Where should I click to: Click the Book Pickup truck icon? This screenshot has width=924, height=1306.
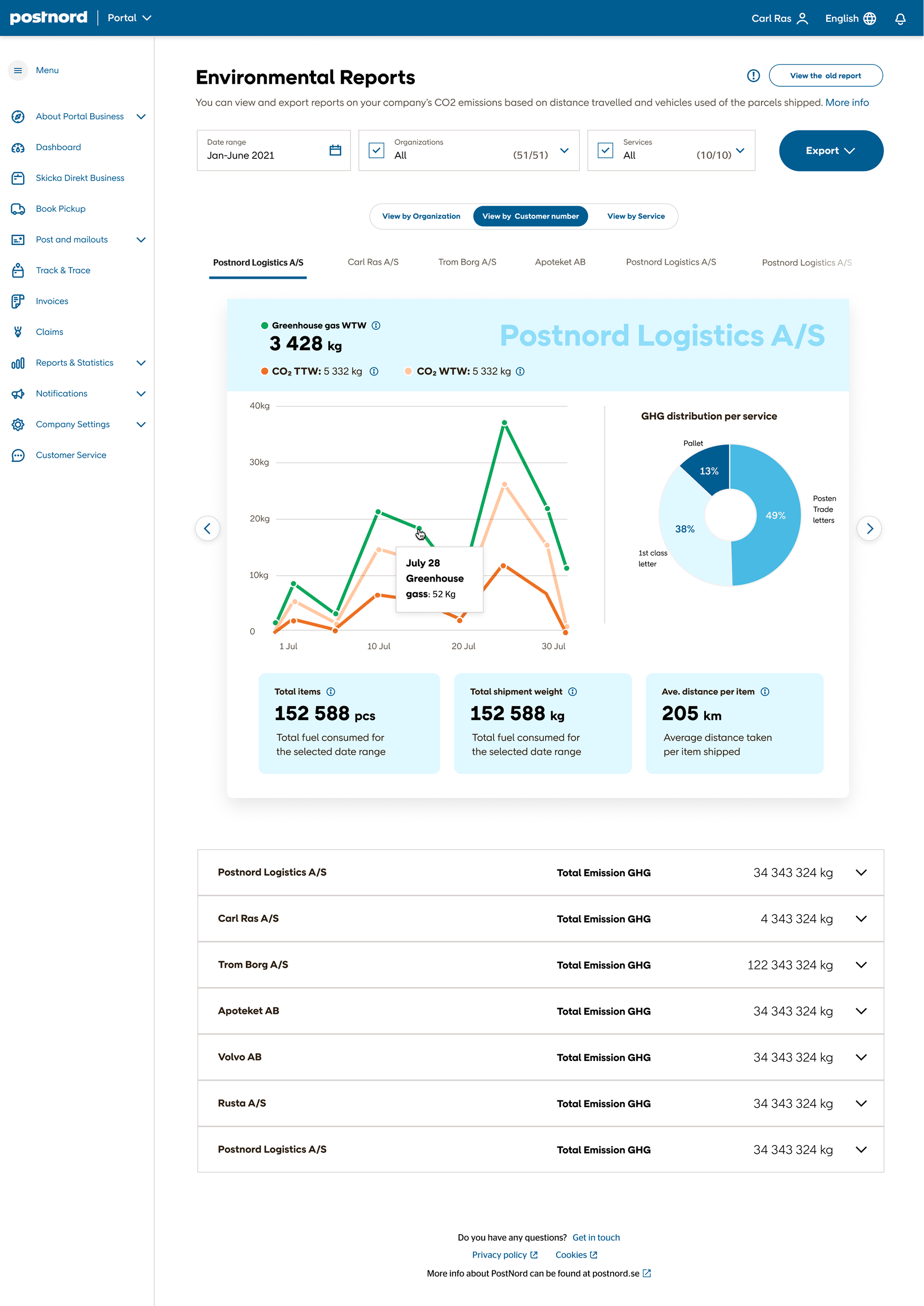(18, 209)
